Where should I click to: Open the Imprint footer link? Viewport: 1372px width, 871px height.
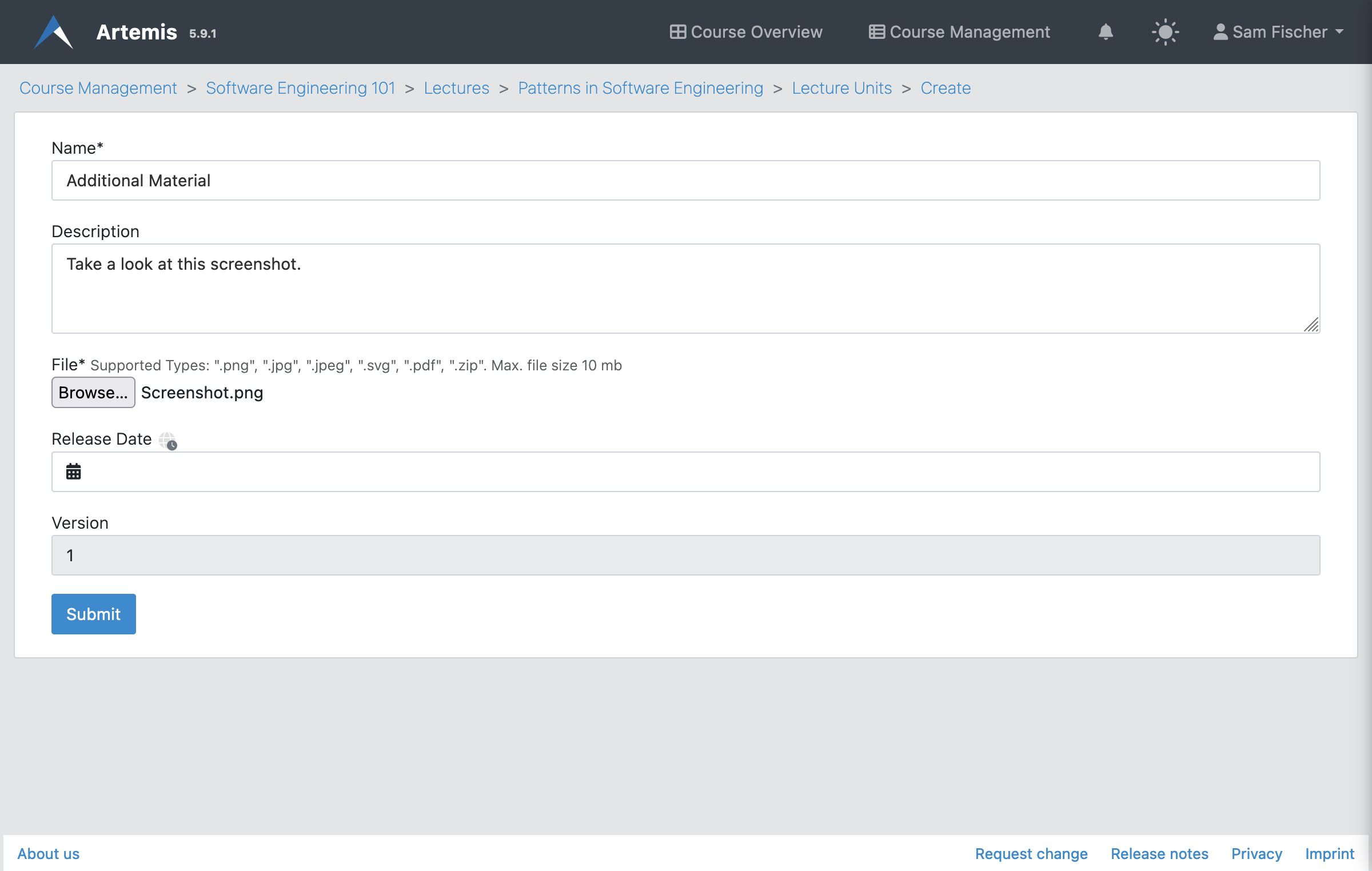pyautogui.click(x=1330, y=854)
